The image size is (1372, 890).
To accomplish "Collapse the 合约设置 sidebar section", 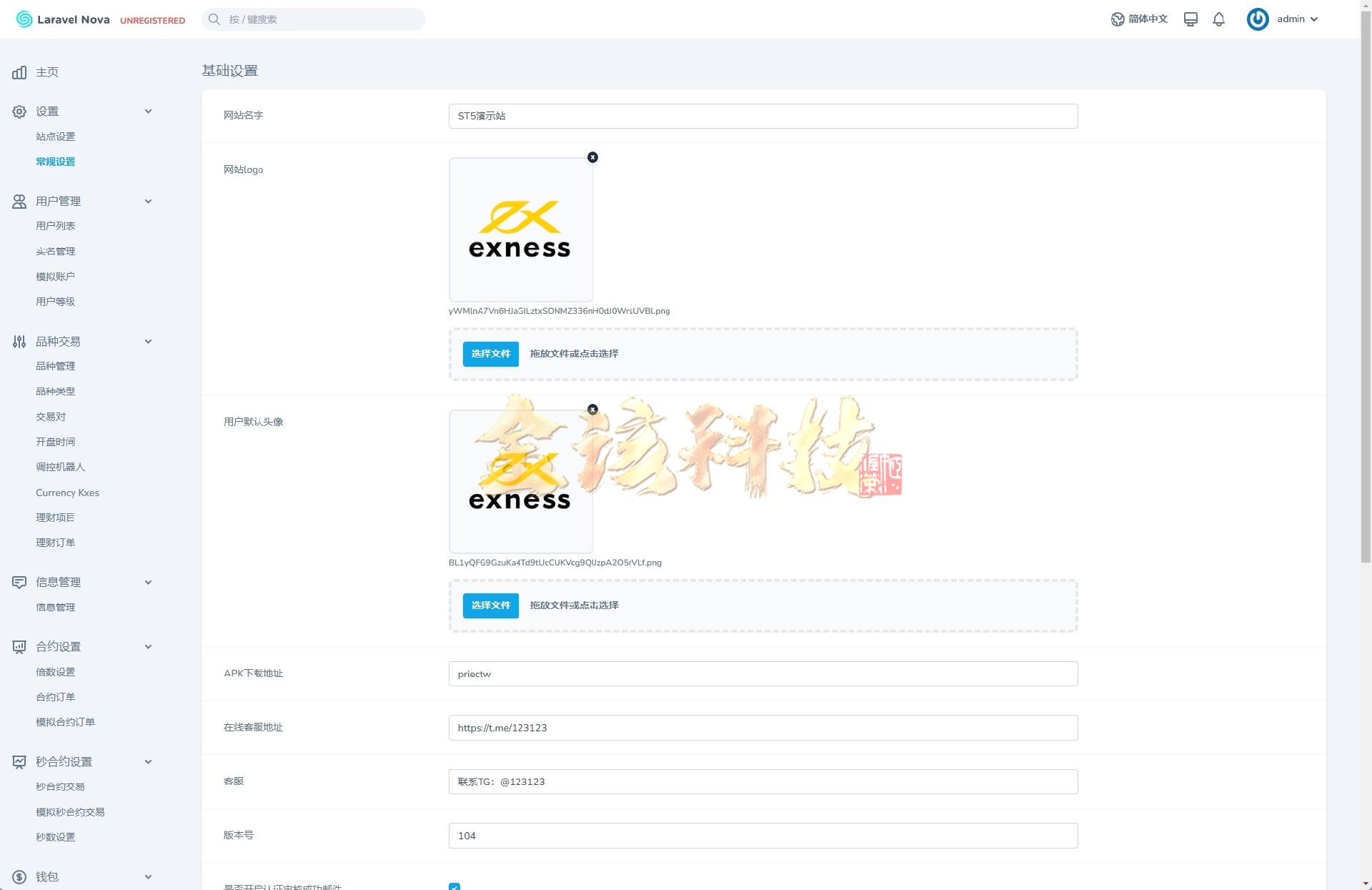I will [148, 647].
